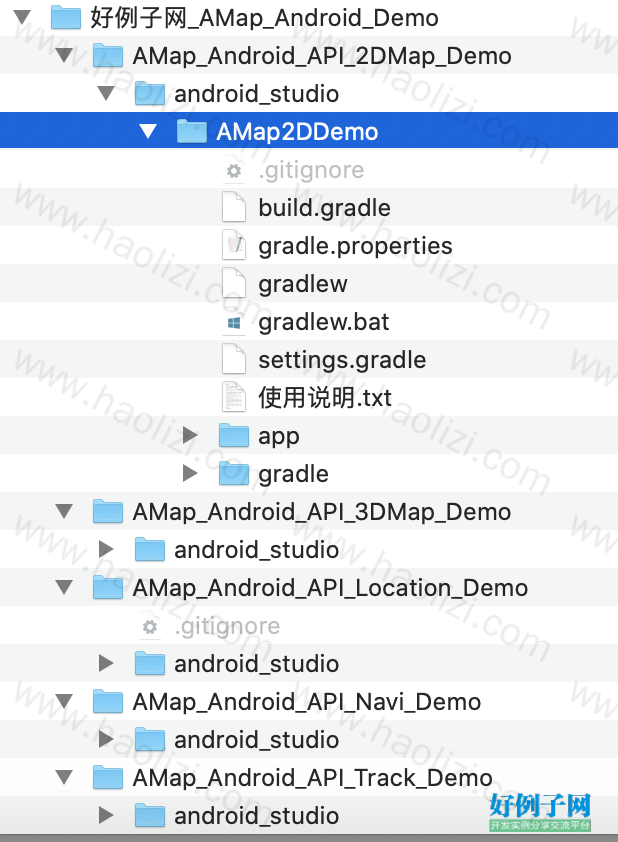618x842 pixels.
Task: Click build.gradle file icon
Action: pos(234,208)
